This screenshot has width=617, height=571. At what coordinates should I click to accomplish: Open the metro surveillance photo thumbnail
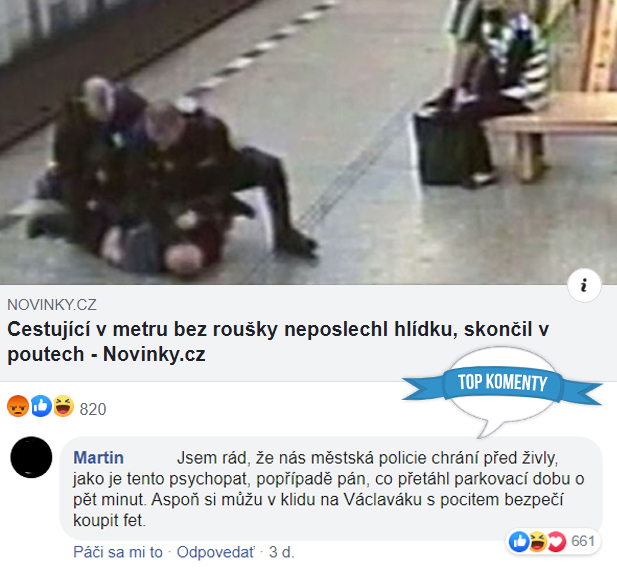tap(308, 142)
